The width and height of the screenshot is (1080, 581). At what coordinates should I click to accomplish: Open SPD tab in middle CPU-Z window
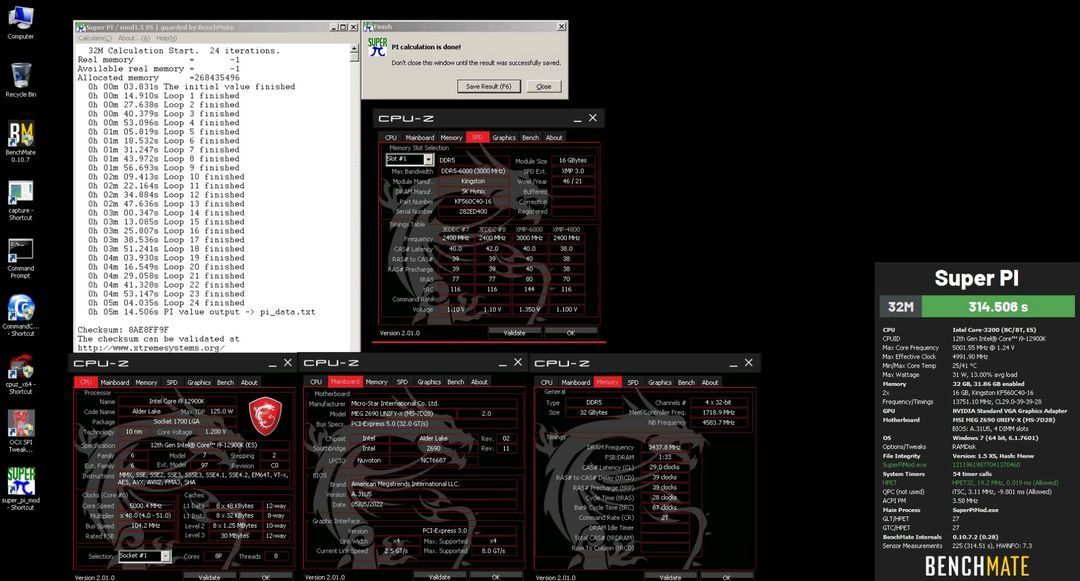[402, 381]
